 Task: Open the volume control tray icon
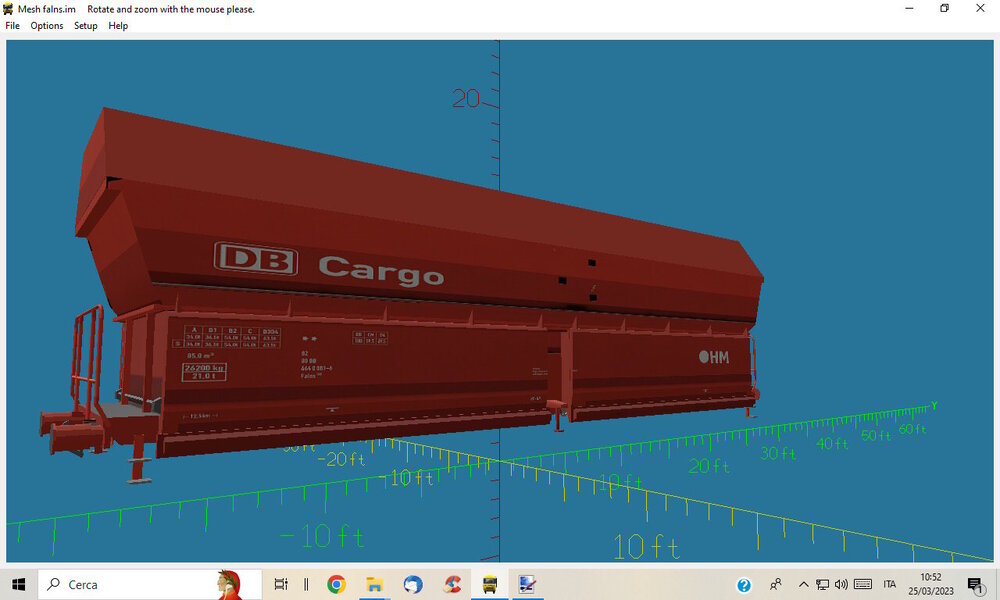tap(841, 584)
